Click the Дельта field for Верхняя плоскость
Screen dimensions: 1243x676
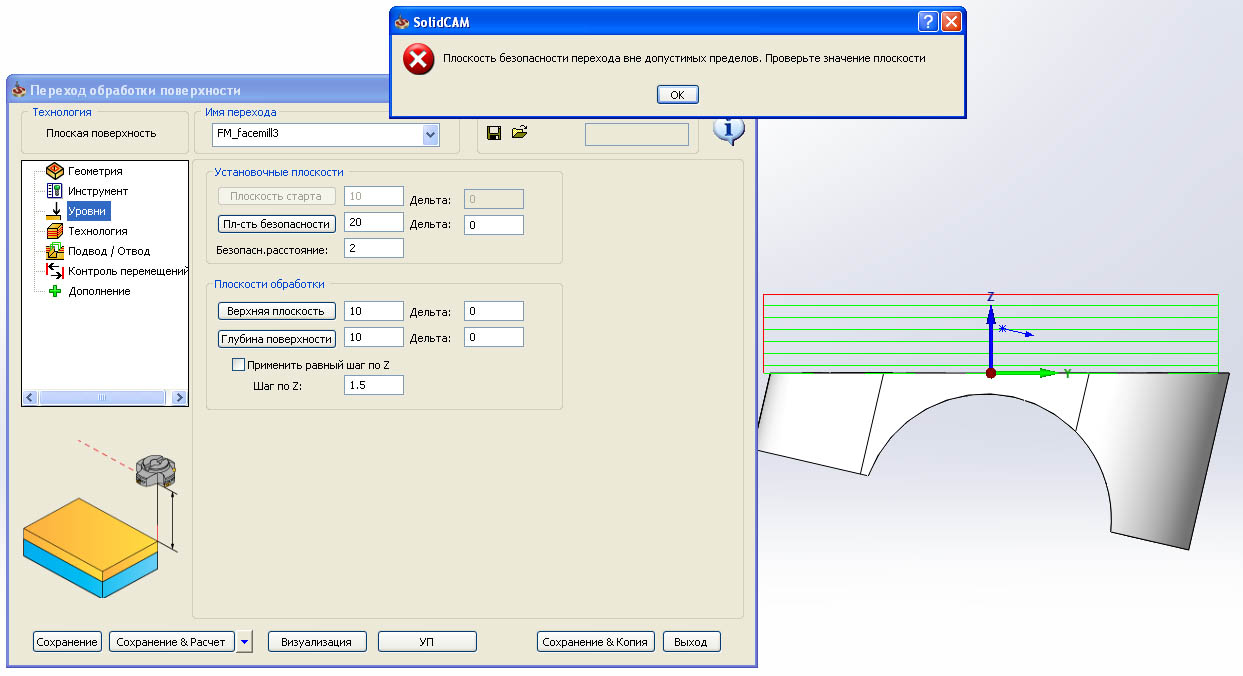click(x=494, y=311)
